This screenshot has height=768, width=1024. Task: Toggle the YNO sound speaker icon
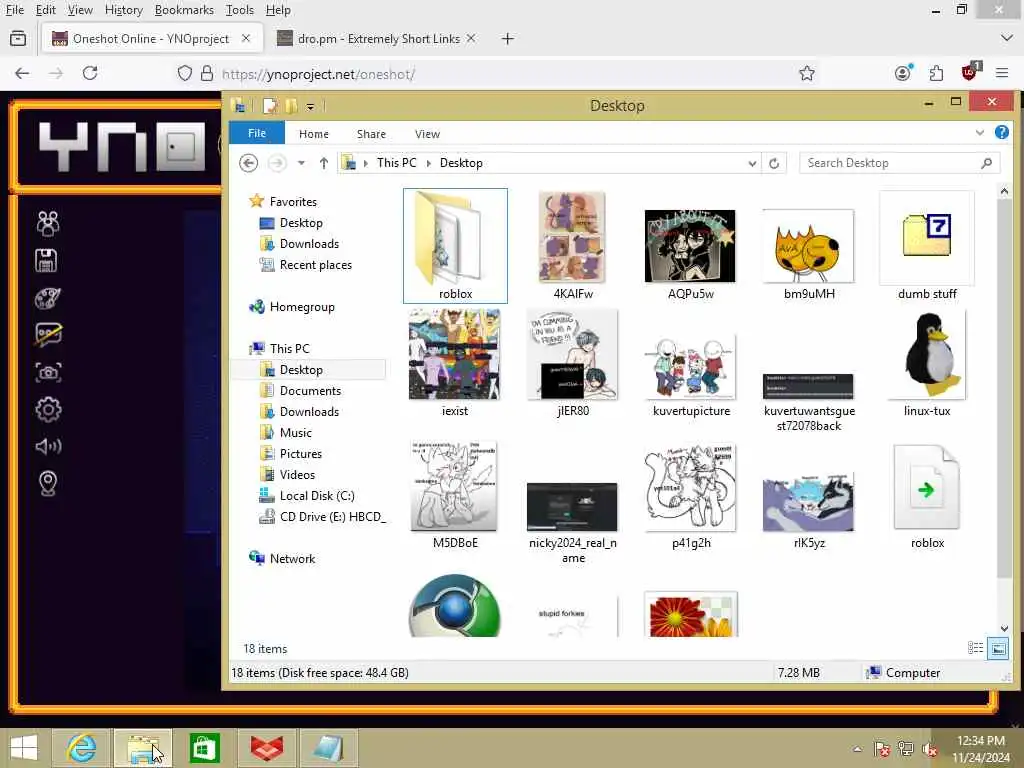pos(48,447)
